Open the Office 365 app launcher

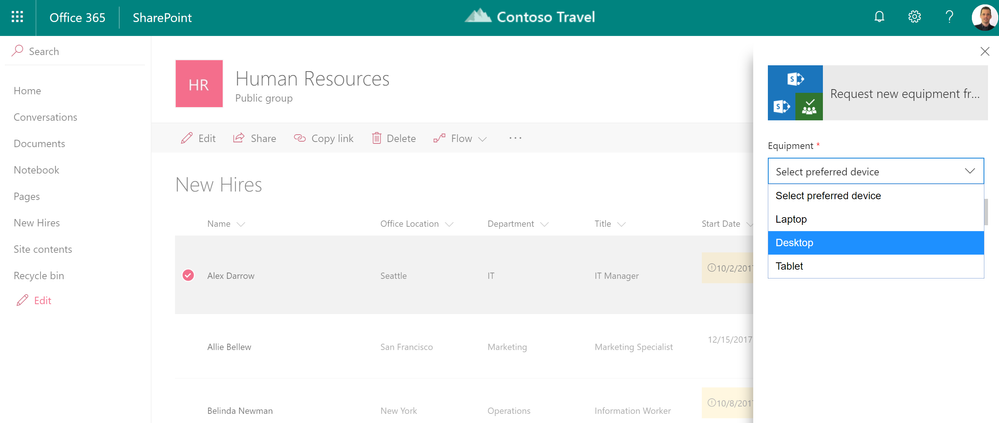tap(17, 17)
